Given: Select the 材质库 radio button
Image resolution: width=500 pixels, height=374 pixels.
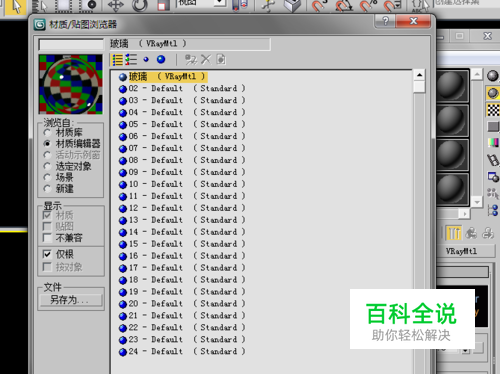Looking at the screenshot, I should coord(47,133).
